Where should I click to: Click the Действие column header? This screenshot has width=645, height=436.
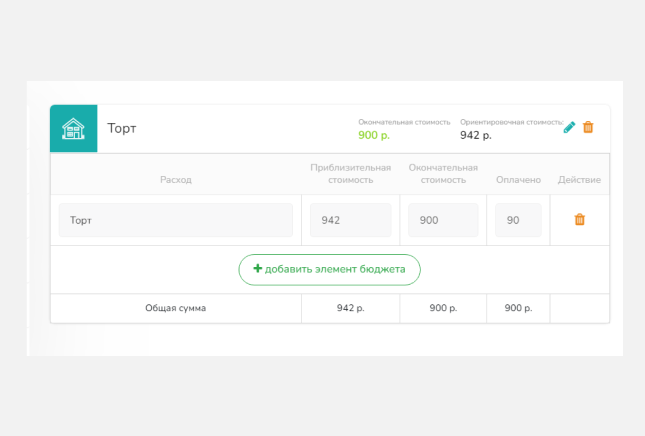(x=579, y=180)
